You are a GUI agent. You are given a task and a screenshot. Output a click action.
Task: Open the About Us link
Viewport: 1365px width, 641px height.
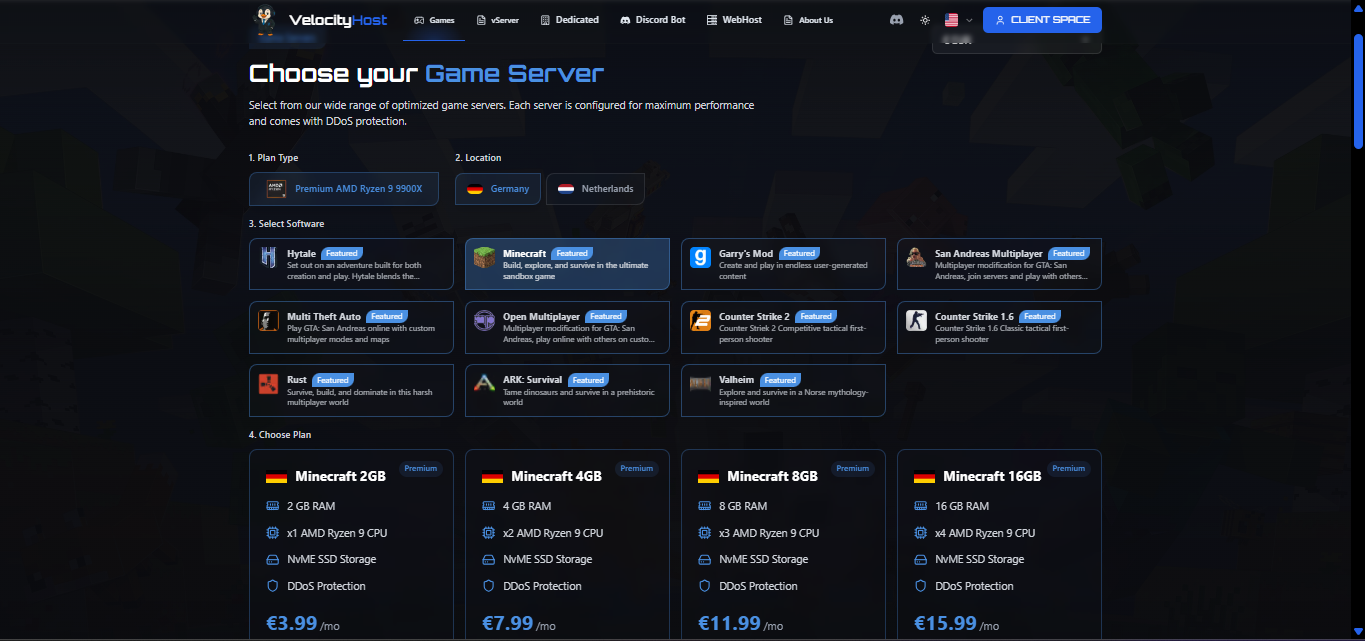(x=808, y=20)
